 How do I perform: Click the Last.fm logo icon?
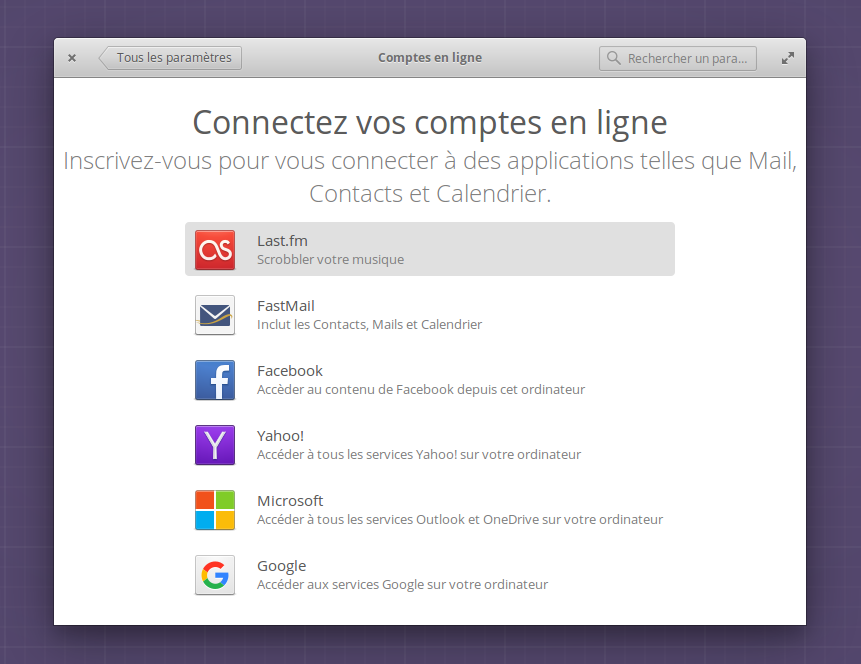(215, 250)
